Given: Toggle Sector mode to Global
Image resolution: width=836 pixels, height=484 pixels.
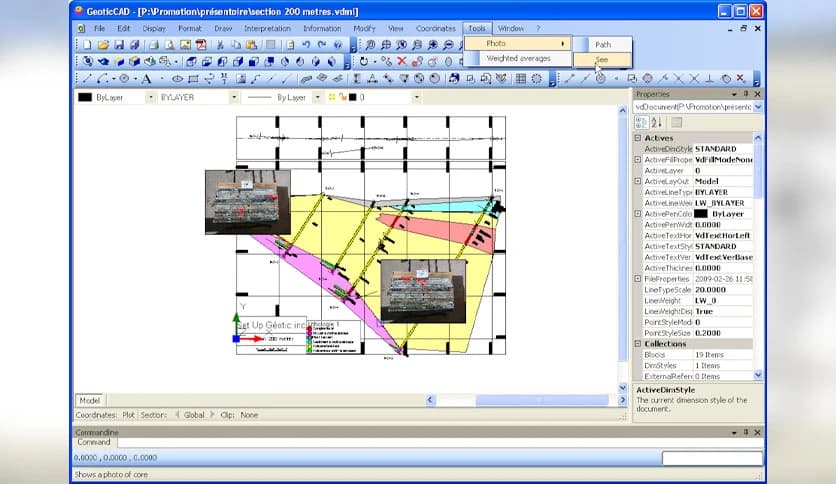Looking at the screenshot, I should [194, 415].
